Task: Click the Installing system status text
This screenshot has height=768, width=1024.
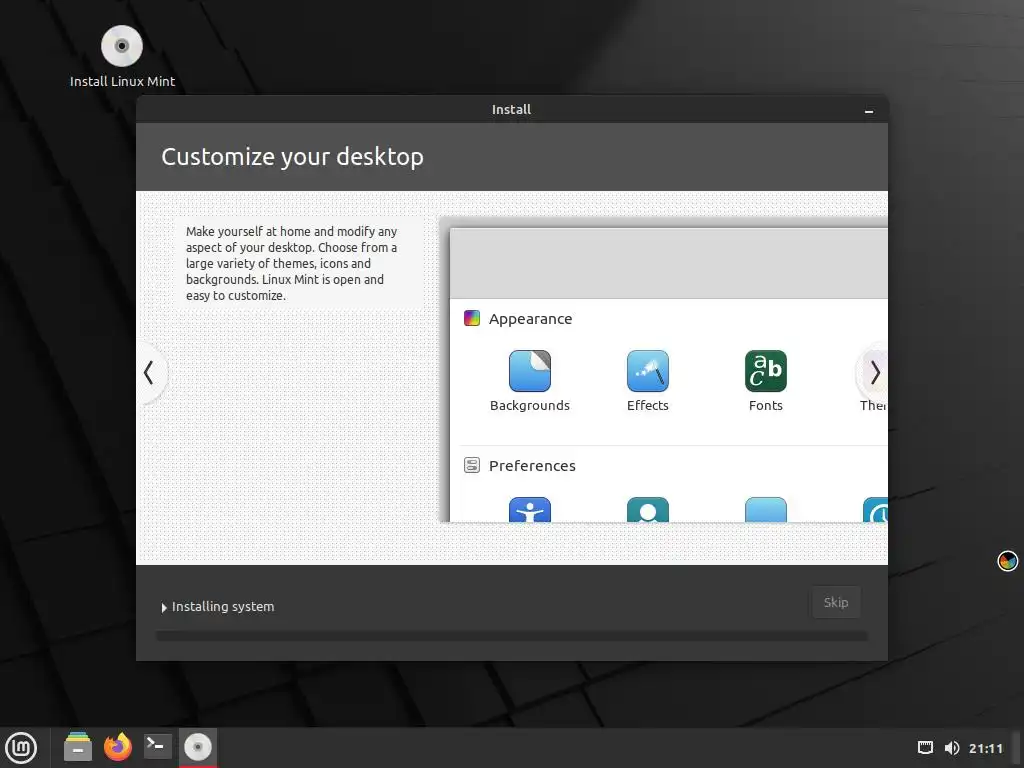Action: click(223, 607)
